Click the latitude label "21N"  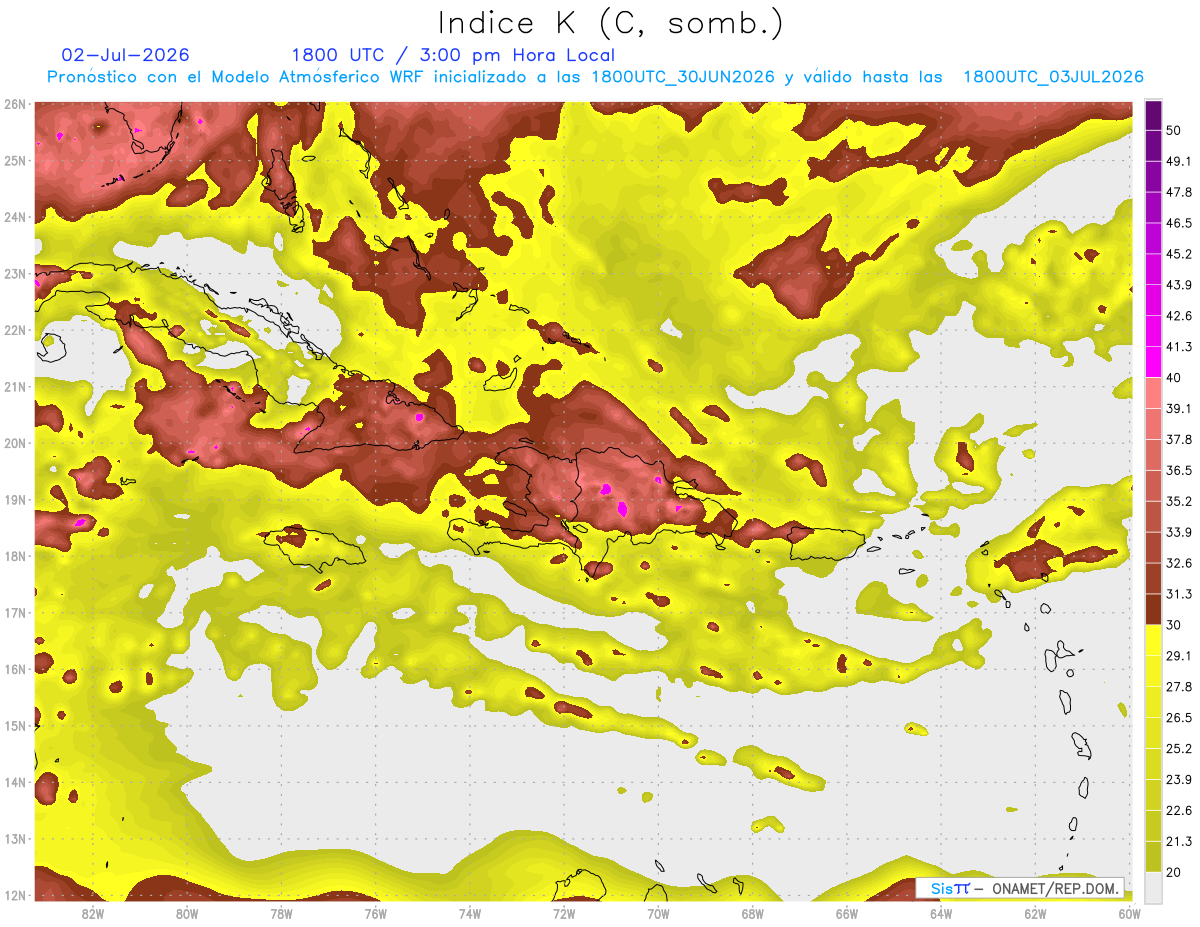[x=14, y=387]
